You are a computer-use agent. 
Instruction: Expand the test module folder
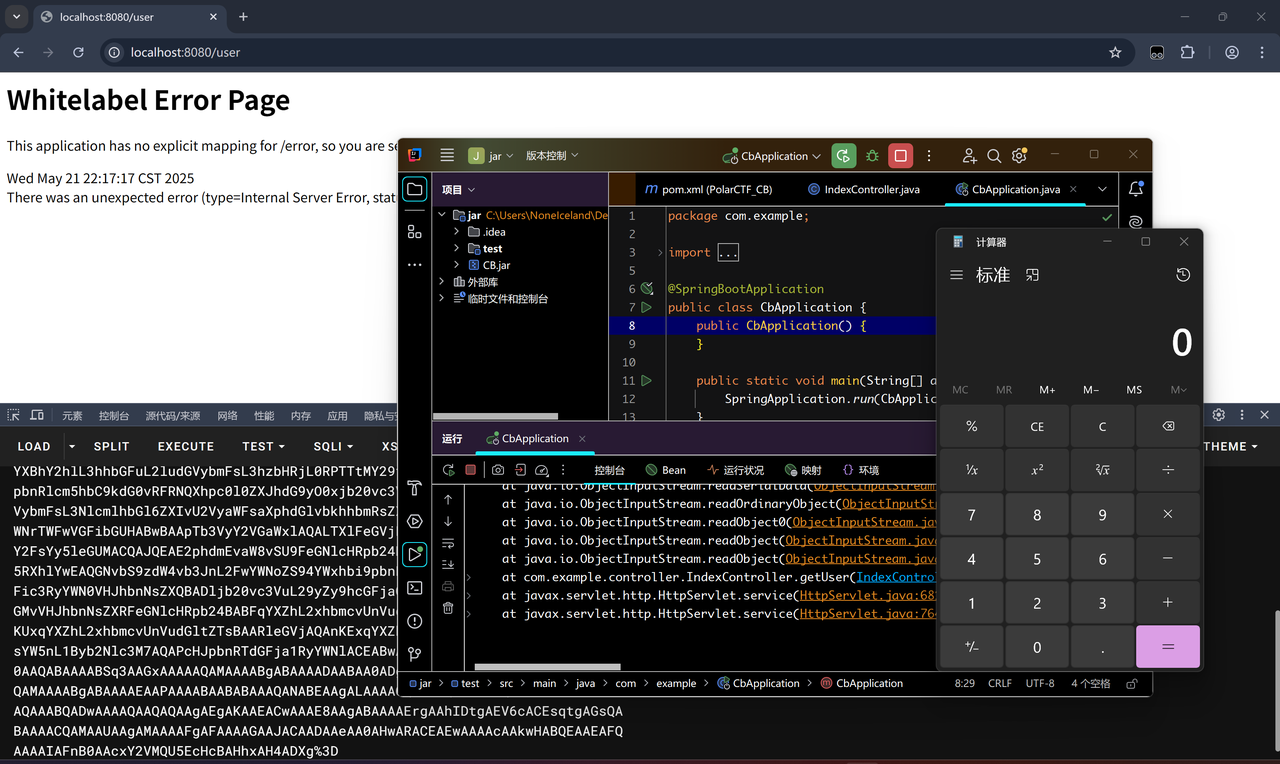457,248
